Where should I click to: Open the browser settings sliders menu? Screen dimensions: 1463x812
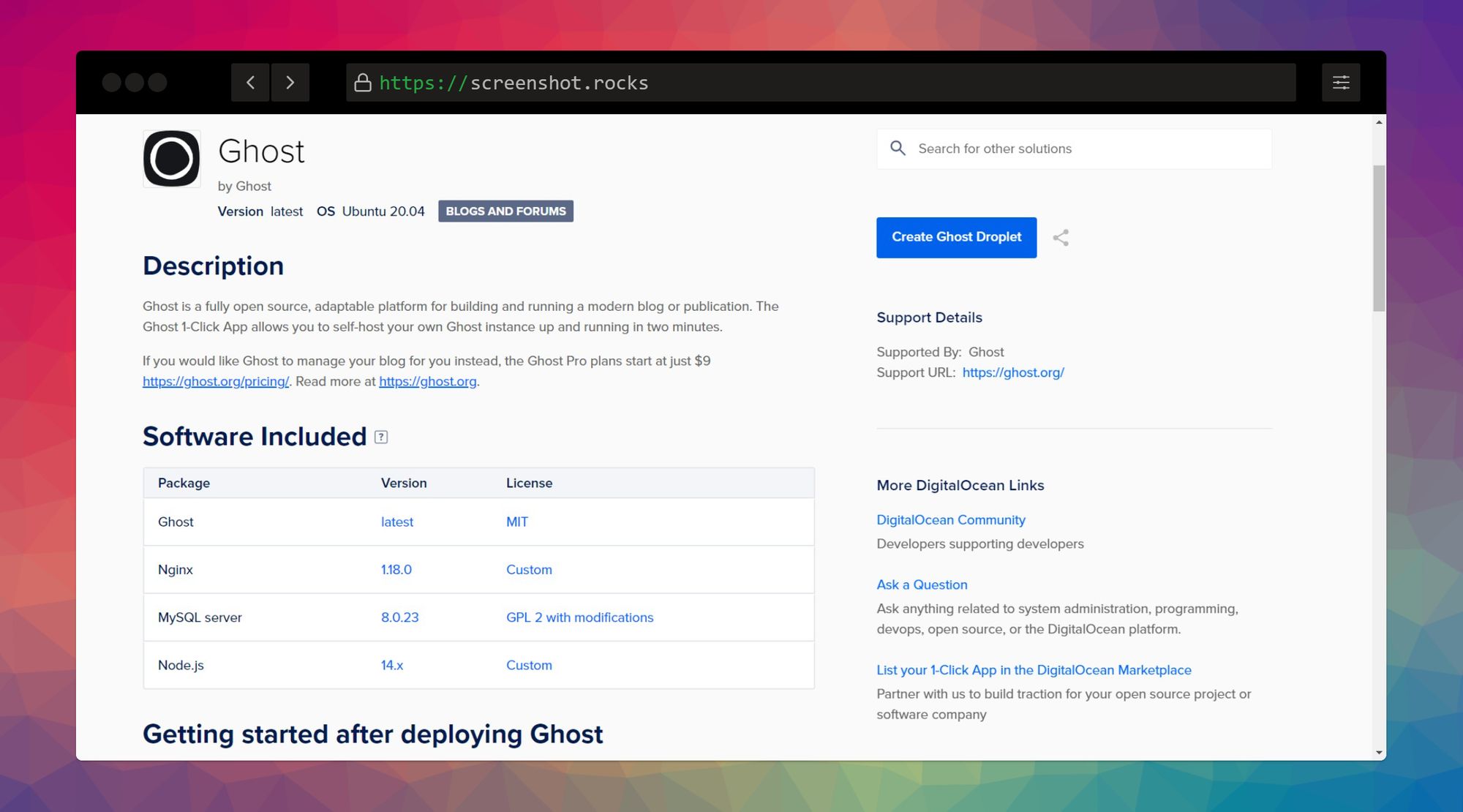coord(1341,83)
